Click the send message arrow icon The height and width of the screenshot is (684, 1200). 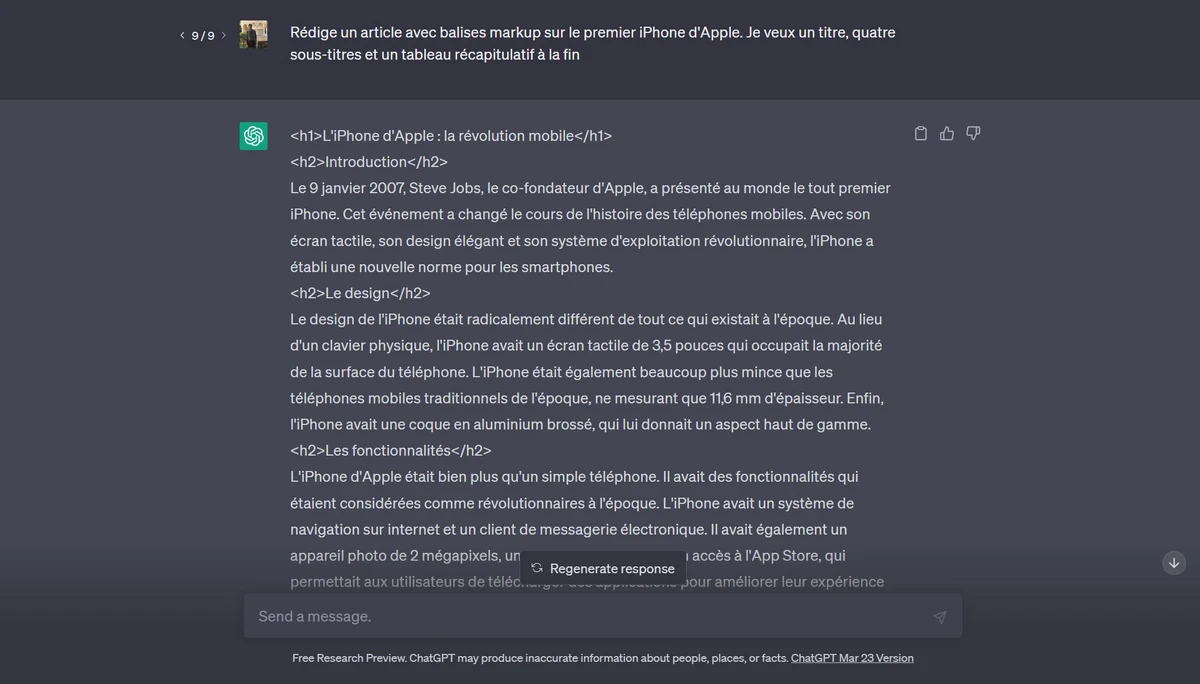[939, 617]
